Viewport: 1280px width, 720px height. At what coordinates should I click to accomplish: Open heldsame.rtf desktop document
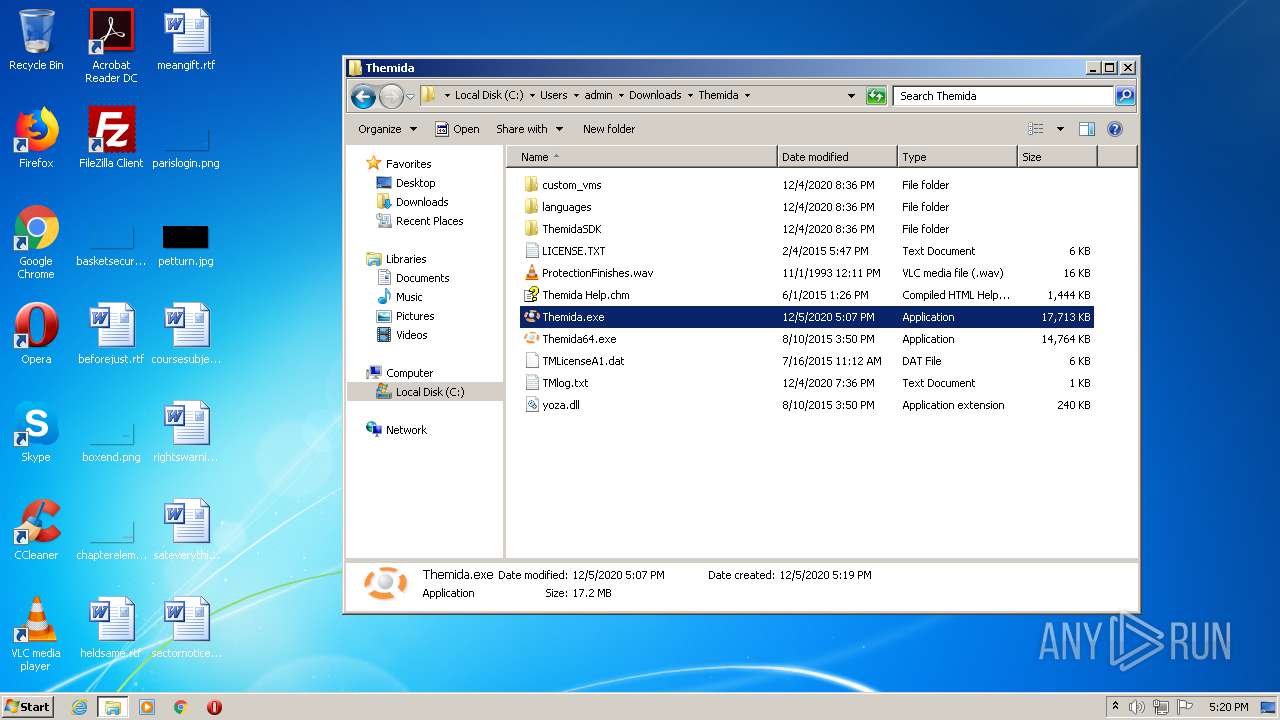coord(111,628)
